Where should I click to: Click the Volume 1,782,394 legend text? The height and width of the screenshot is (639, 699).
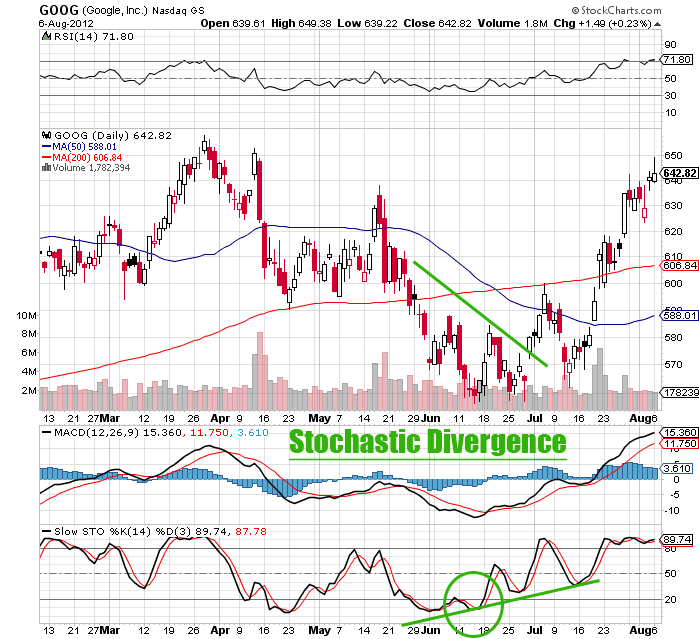click(x=91, y=168)
